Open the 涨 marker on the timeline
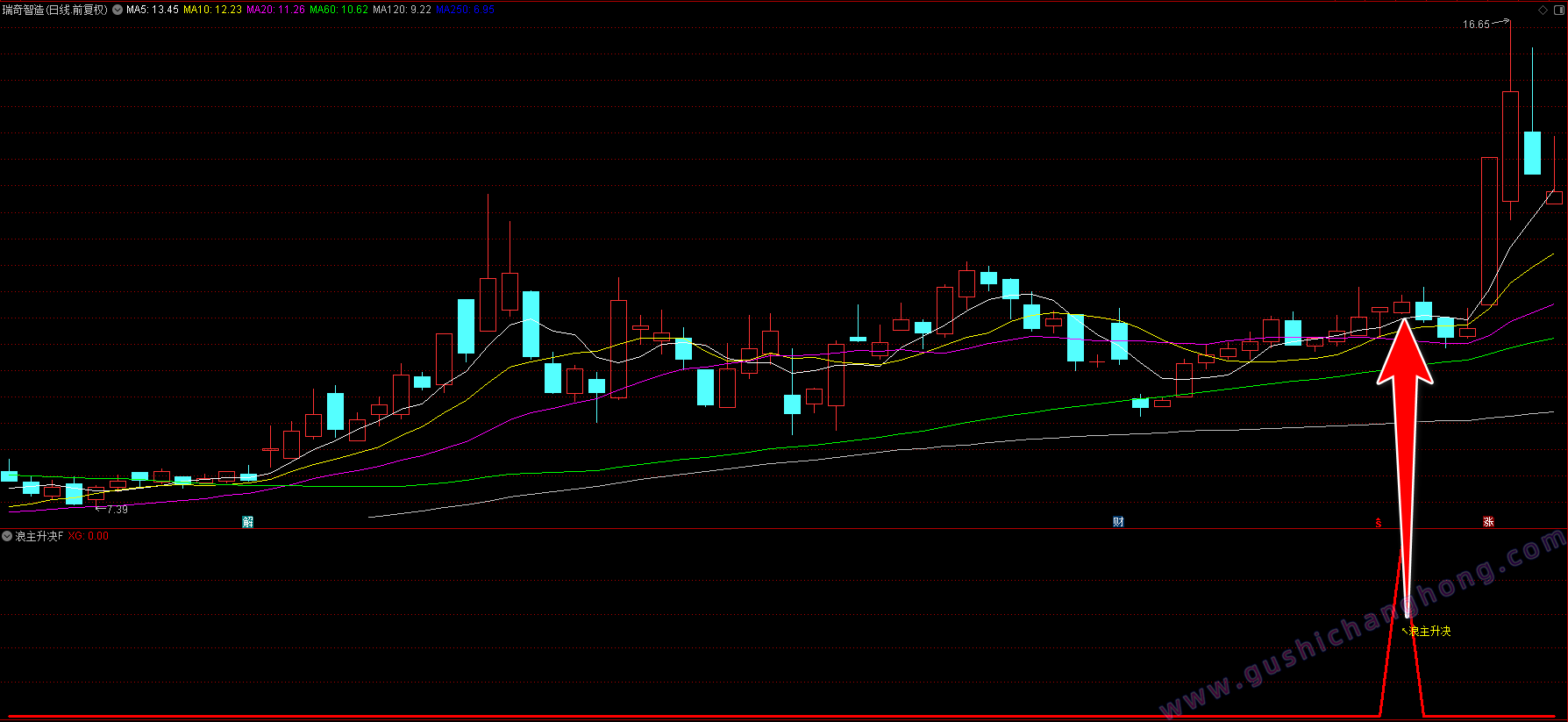The height and width of the screenshot is (722, 1568). click(1488, 522)
